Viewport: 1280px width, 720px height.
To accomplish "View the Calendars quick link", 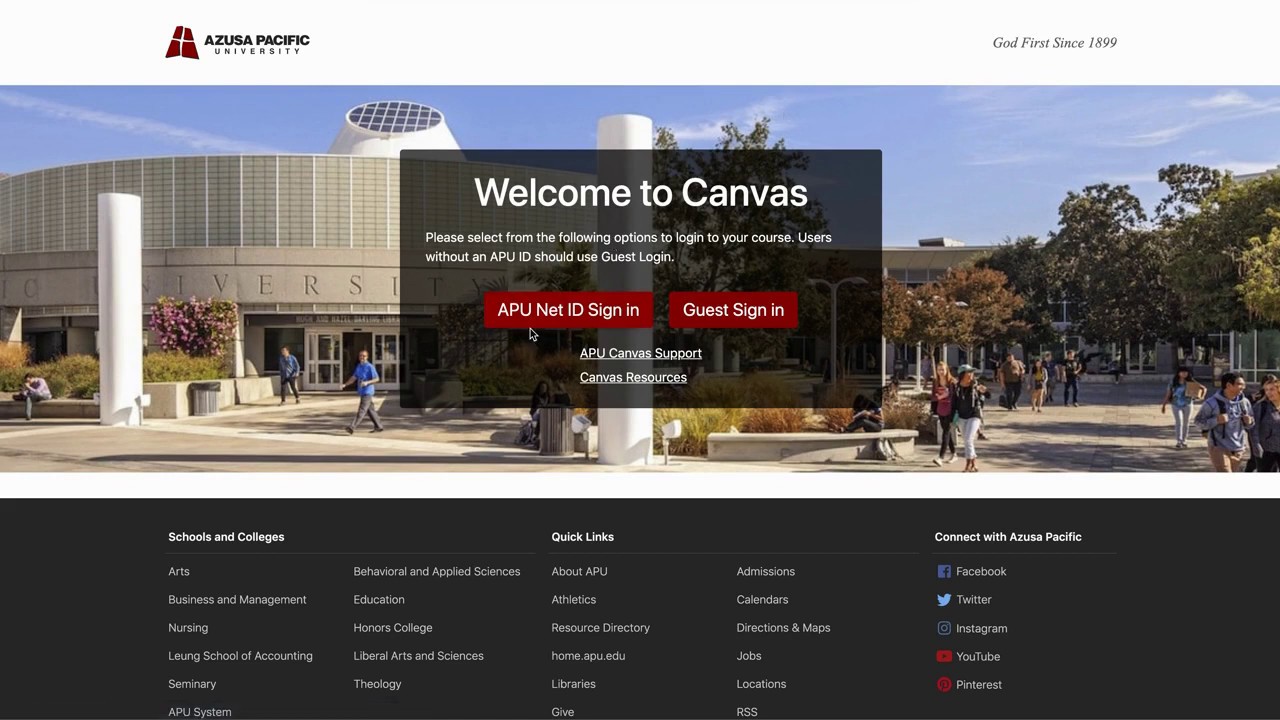I will click(762, 600).
